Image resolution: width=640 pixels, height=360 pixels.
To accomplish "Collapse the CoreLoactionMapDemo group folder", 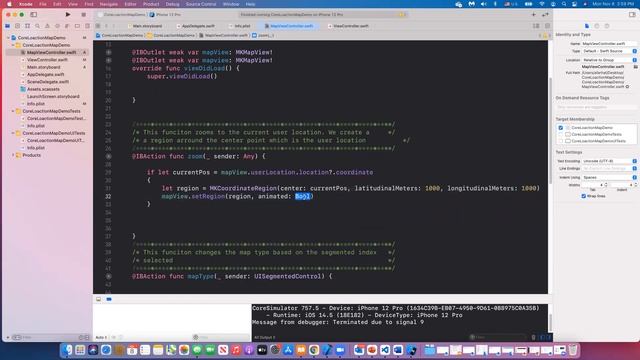I will [13, 45].
